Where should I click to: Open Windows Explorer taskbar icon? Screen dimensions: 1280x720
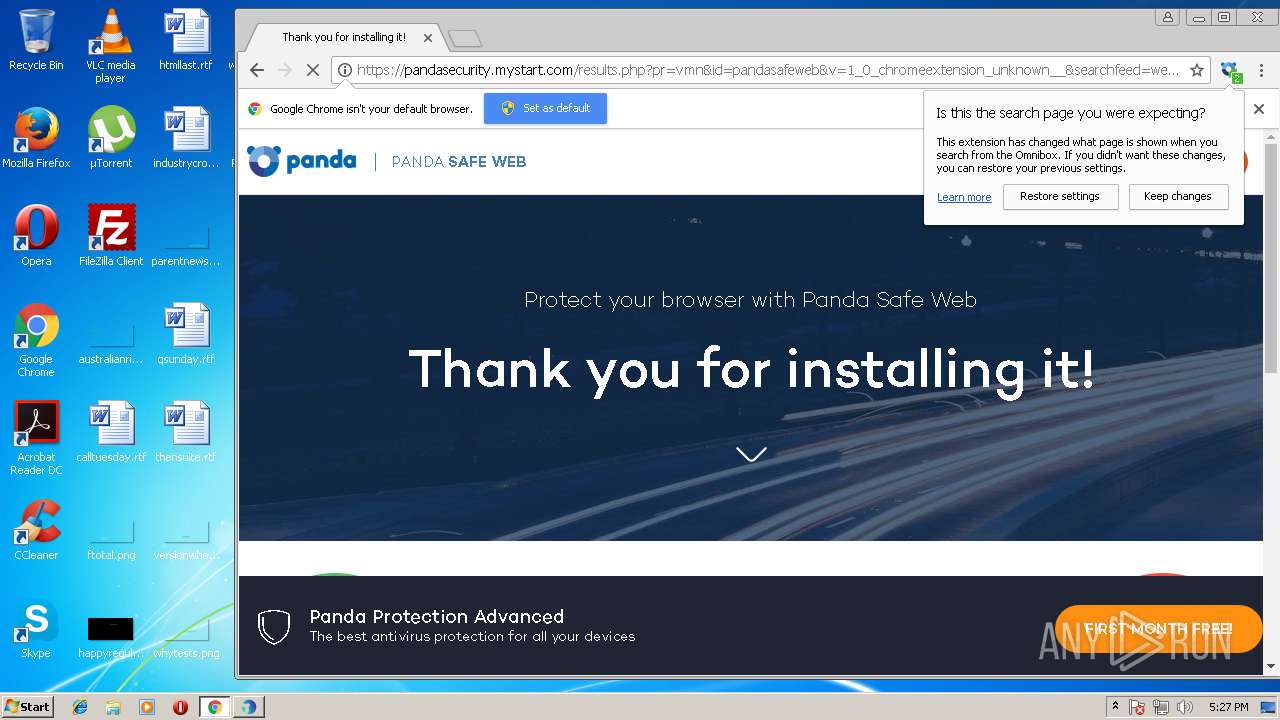click(113, 707)
